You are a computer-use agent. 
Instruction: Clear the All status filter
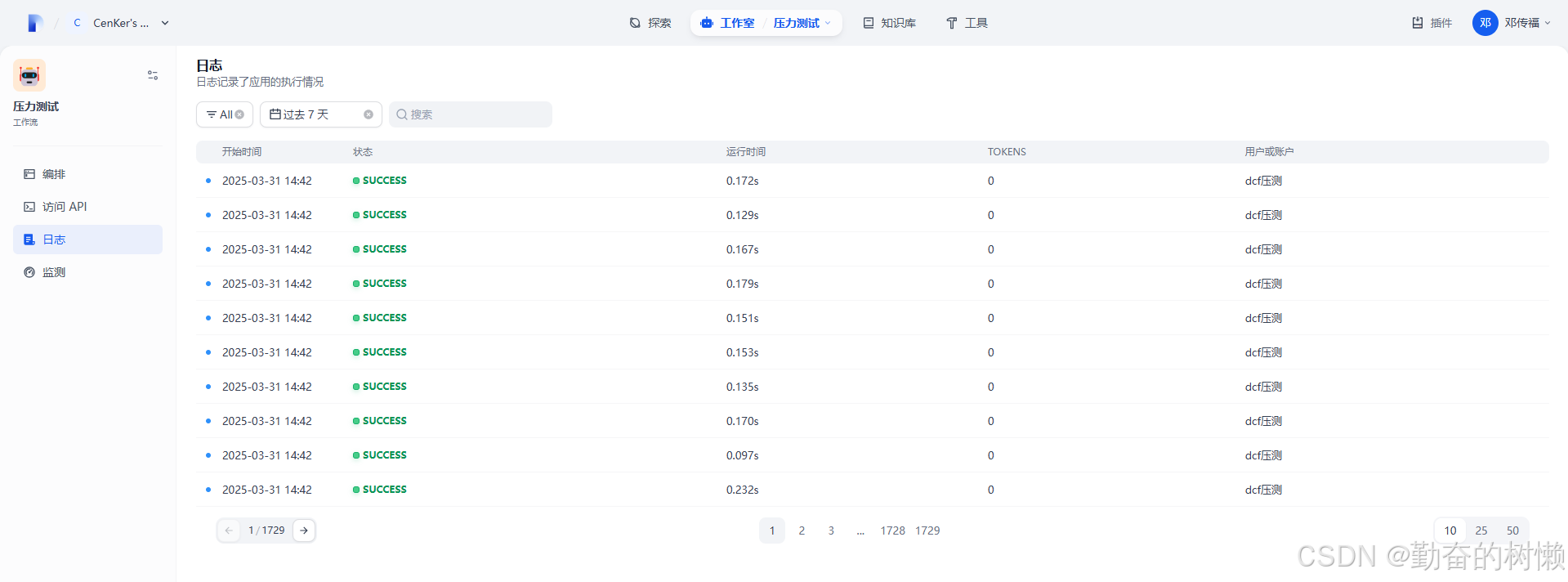[x=239, y=114]
